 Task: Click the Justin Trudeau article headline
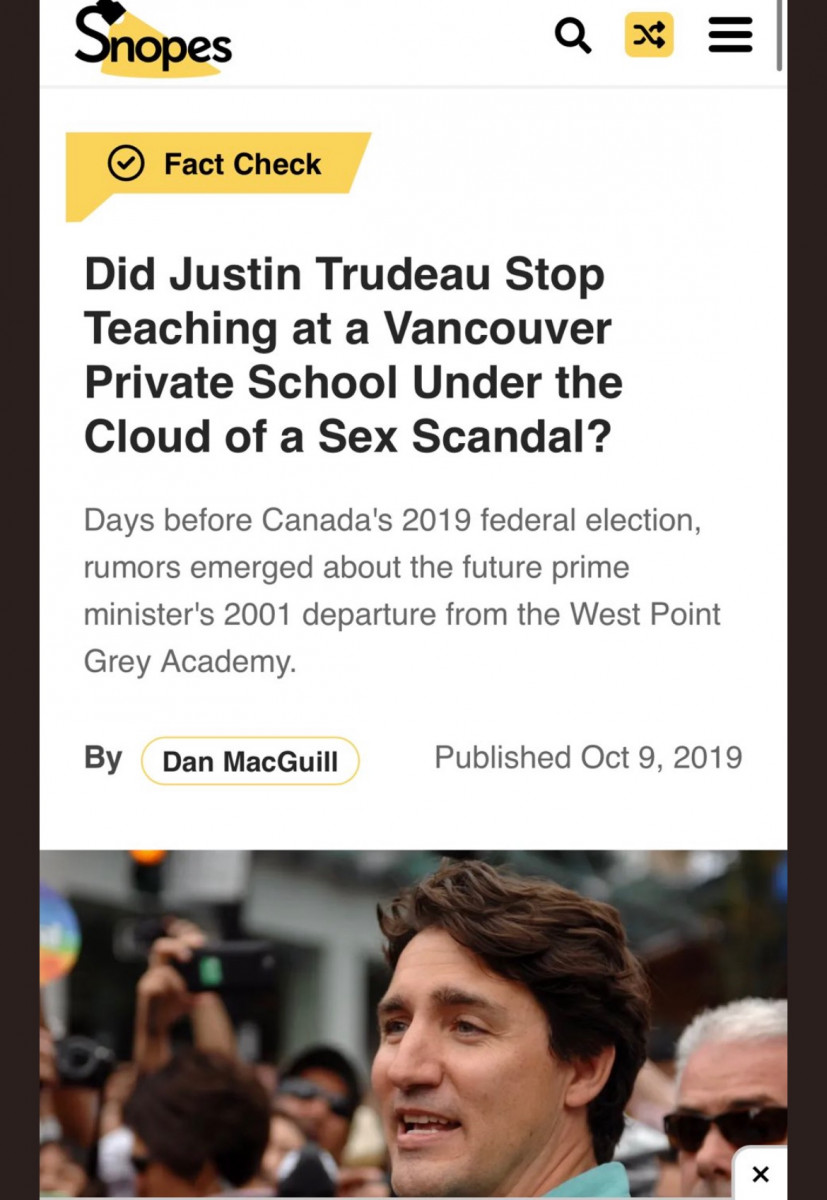(x=353, y=356)
